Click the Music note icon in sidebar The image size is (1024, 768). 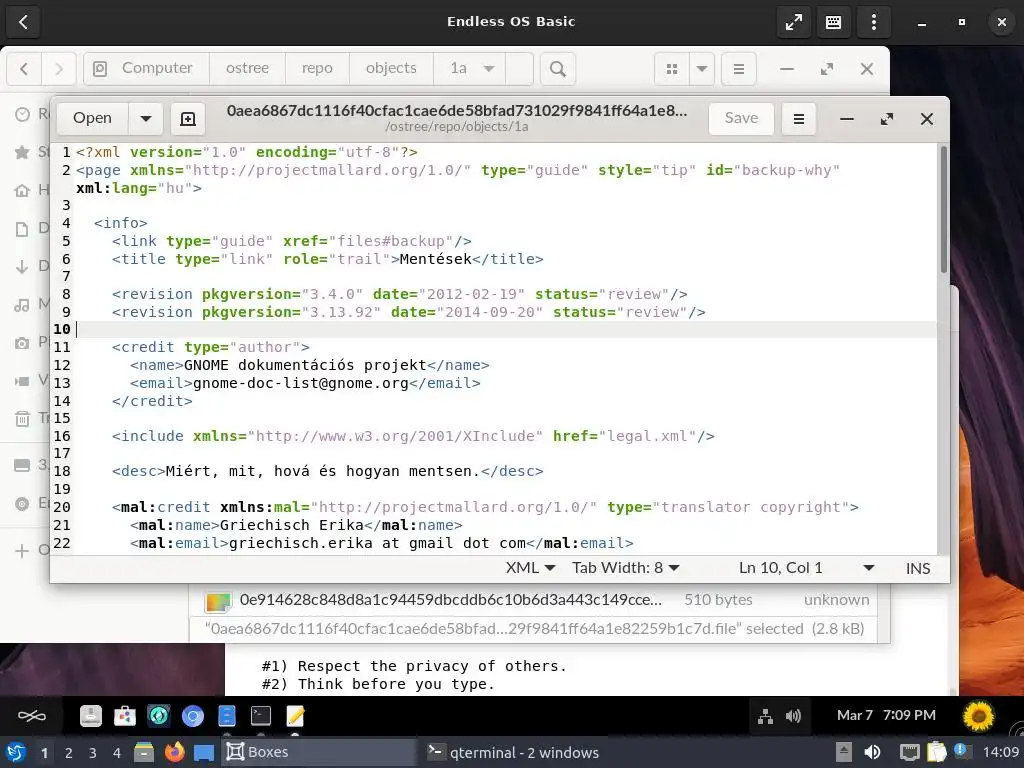tap(22, 304)
